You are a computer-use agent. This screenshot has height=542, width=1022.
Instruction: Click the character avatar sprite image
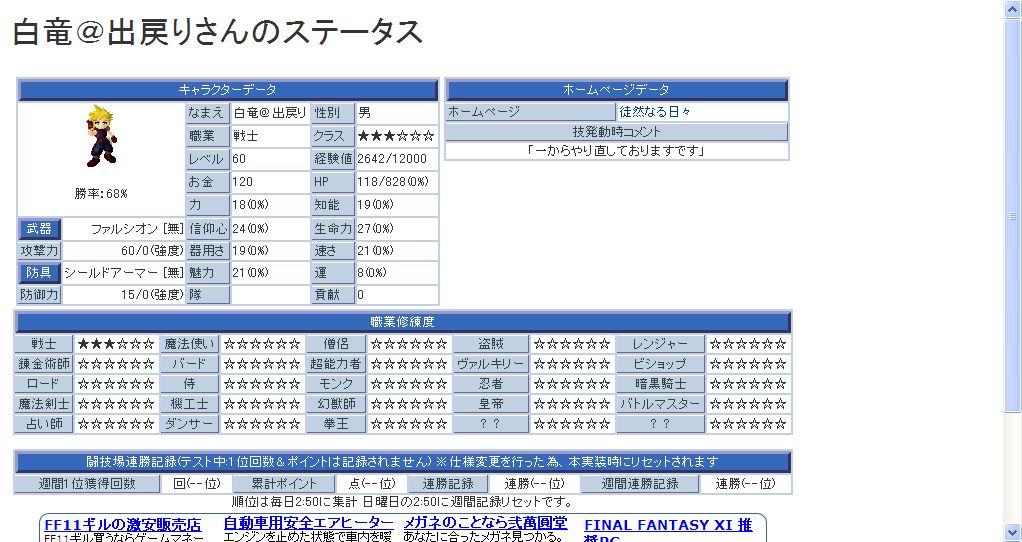(102, 136)
